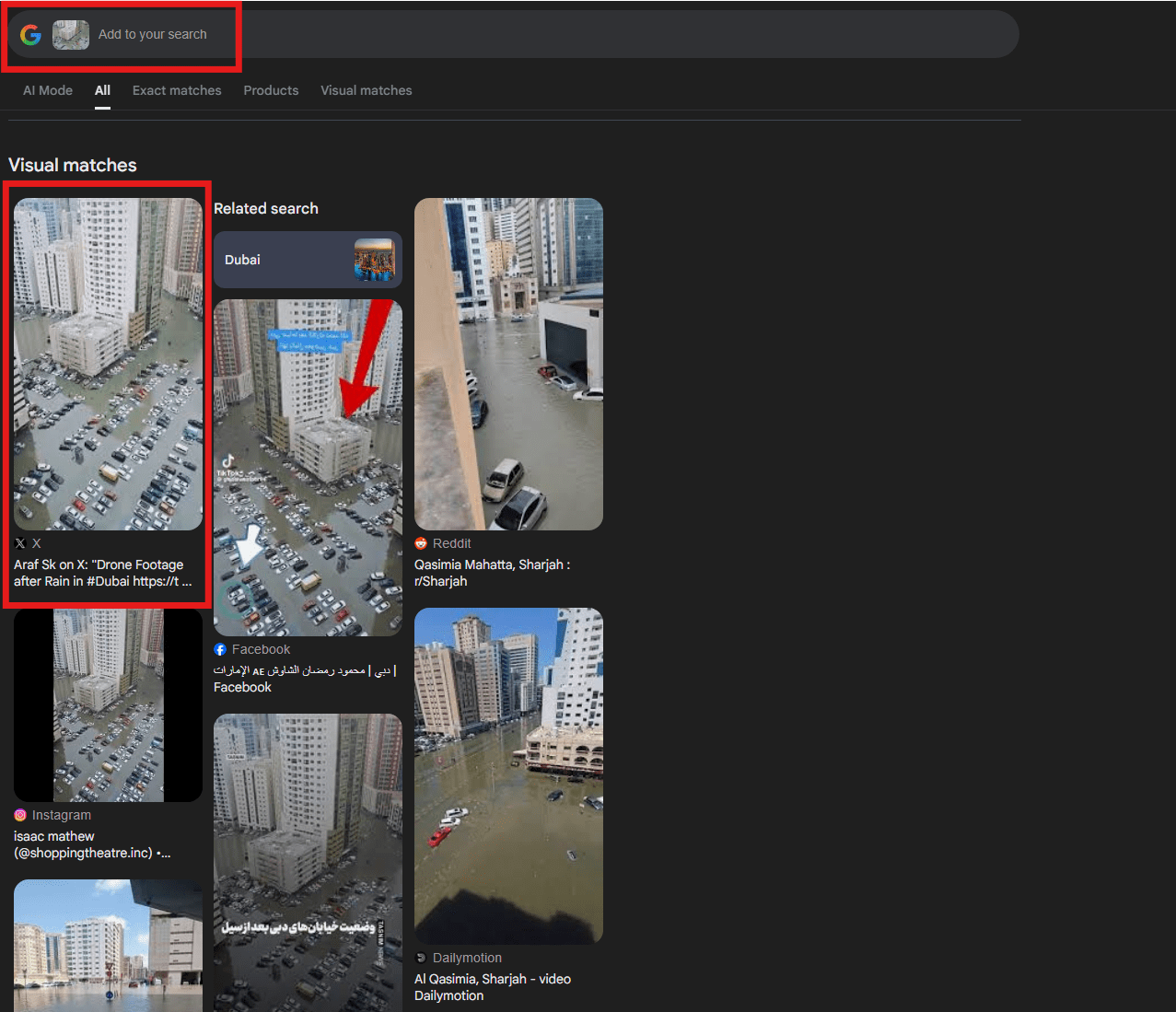Click the searched image thumbnail in search bar
This screenshot has width=1176, height=1012.
[x=71, y=35]
